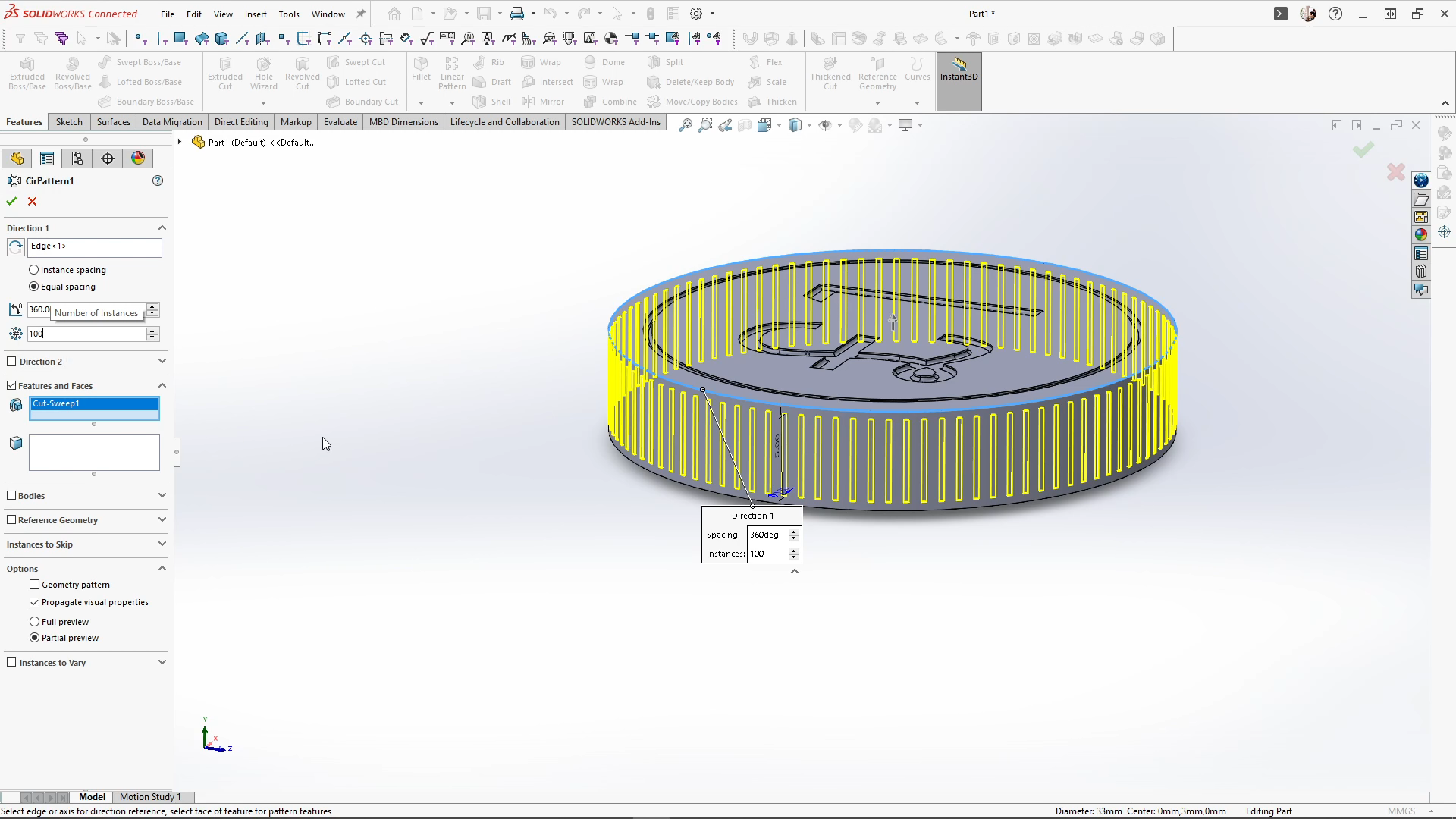Click the green OK checkmark in CirPattern1
This screenshot has height=819, width=1456.
coord(11,201)
